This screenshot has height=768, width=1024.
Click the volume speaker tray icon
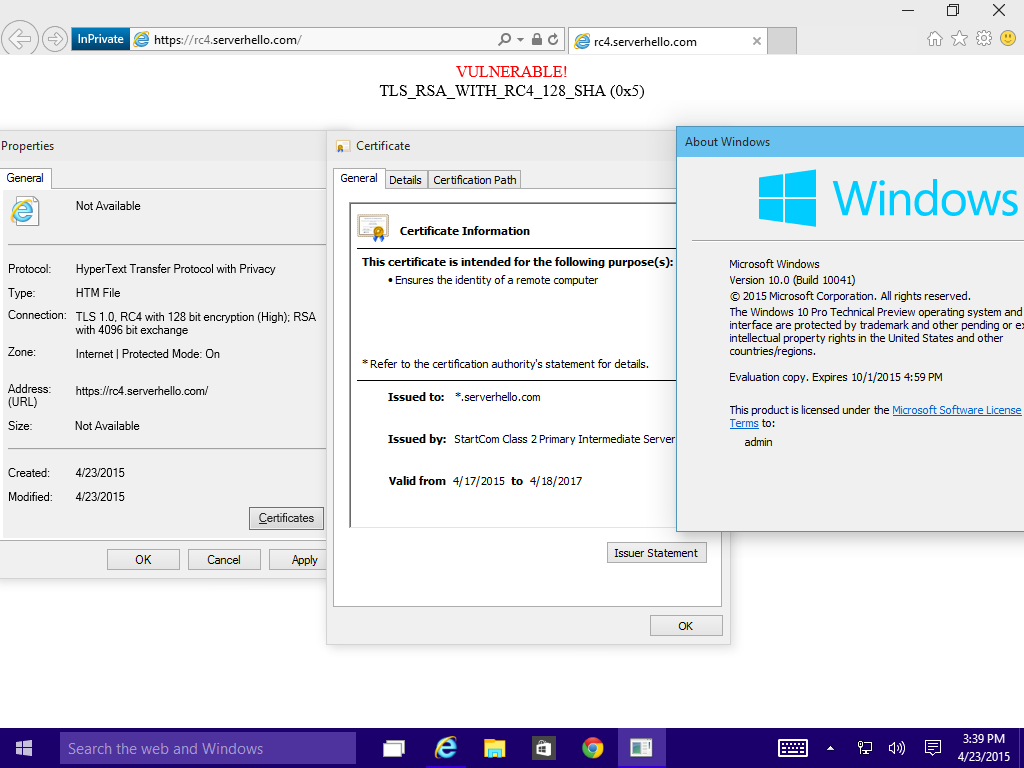pos(897,748)
